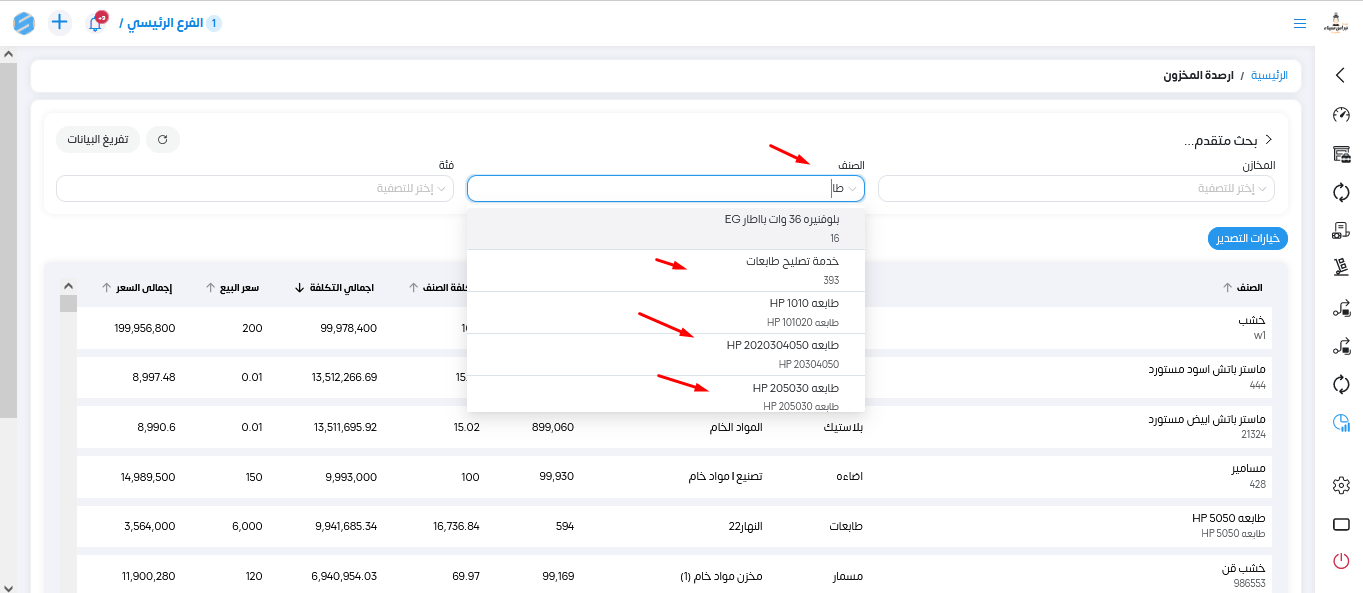Click the تفريغ البيانات button
The width and height of the screenshot is (1363, 593).
tap(98, 140)
